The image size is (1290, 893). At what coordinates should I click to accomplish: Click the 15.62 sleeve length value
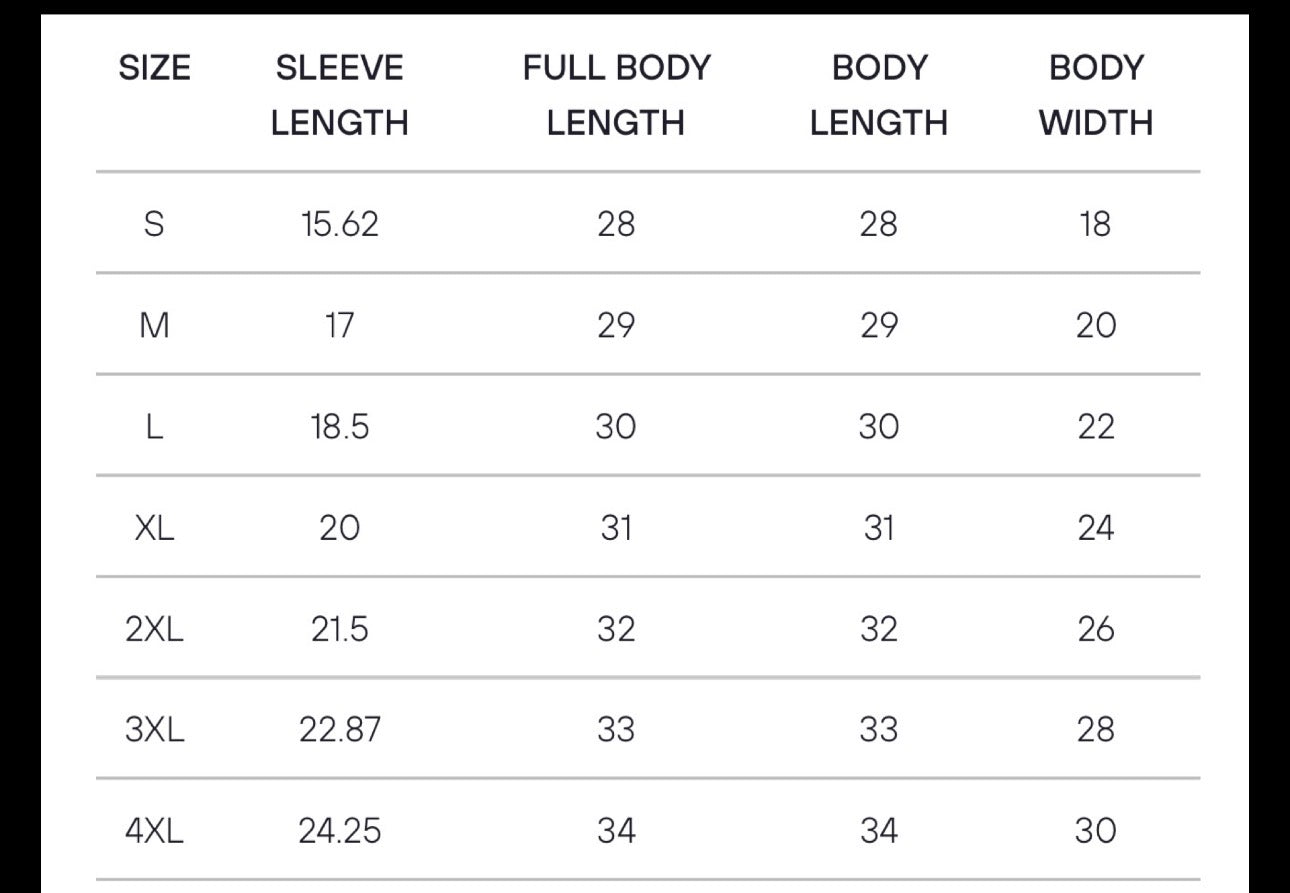click(340, 224)
